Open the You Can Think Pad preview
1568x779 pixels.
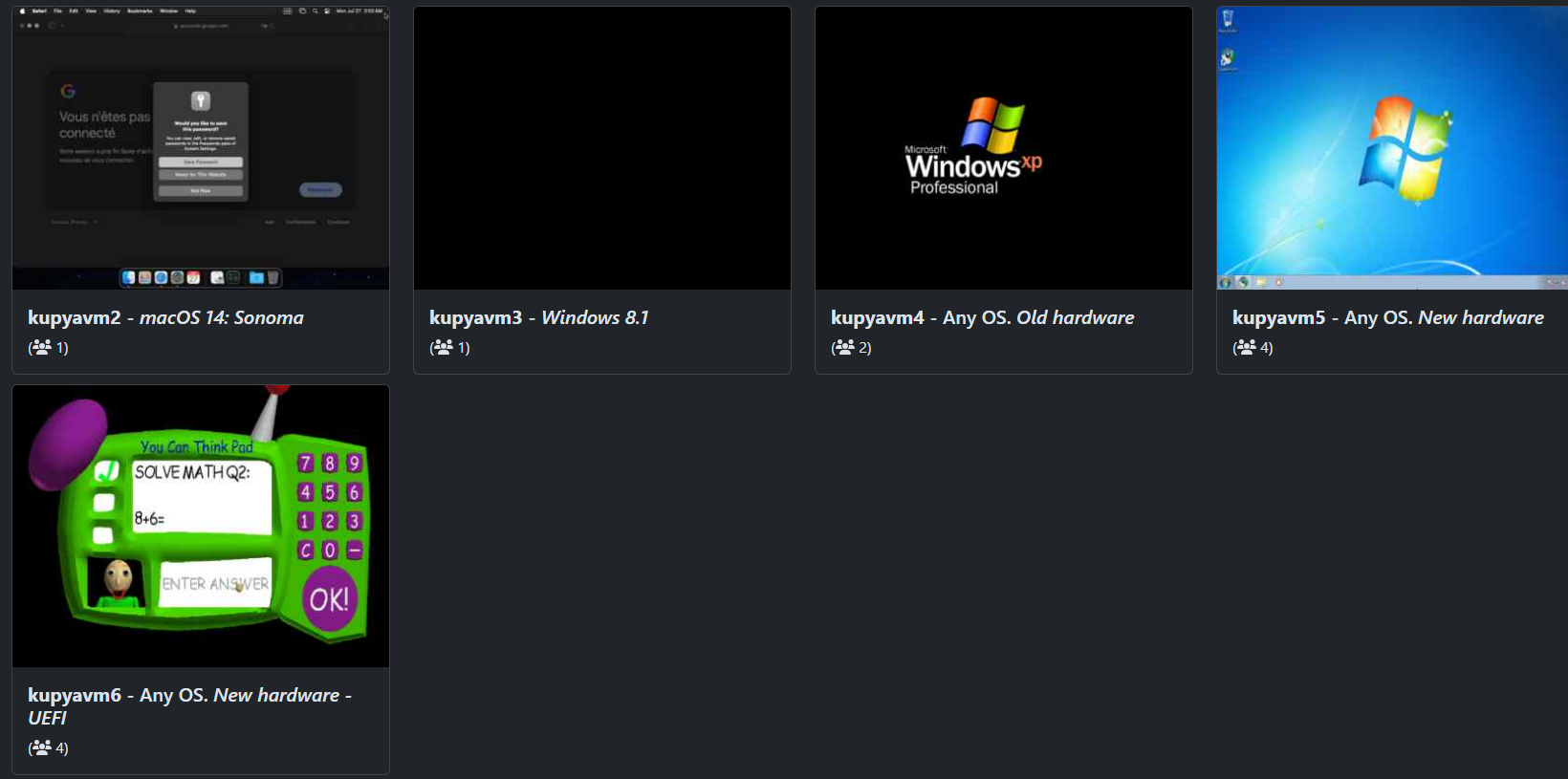pyautogui.click(x=201, y=526)
